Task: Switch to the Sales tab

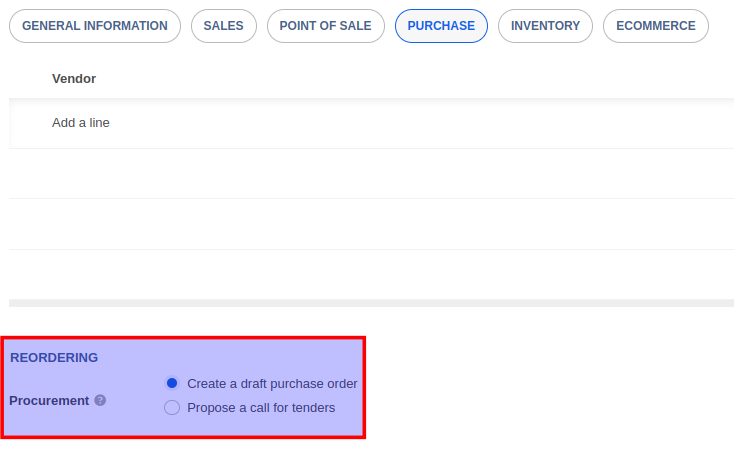Action: point(223,26)
